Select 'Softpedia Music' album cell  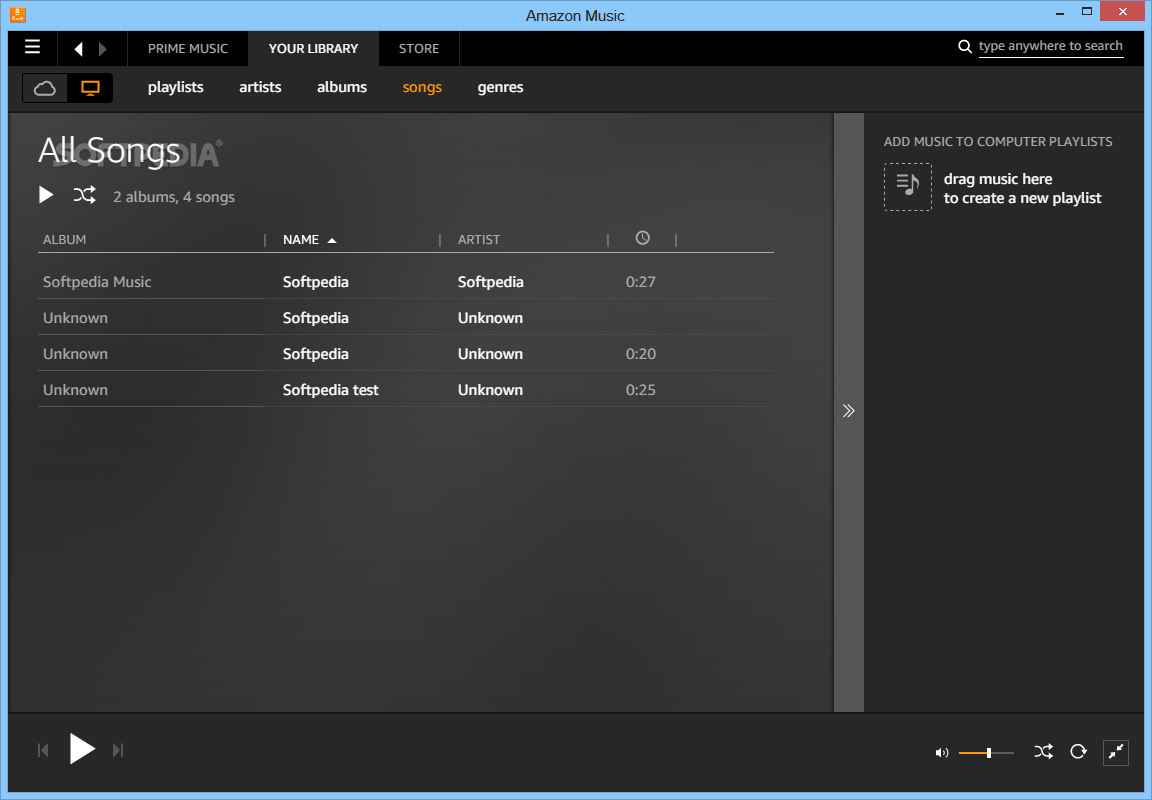(97, 282)
